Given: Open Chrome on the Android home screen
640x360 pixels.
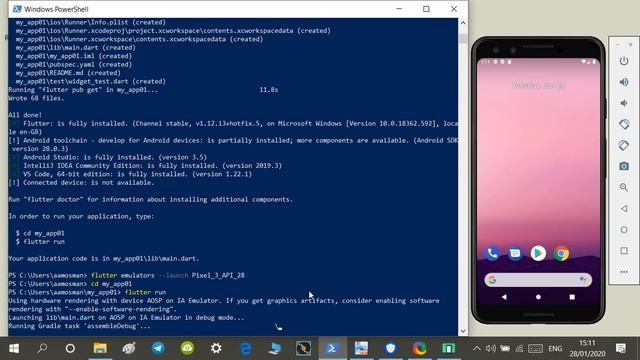Looking at the screenshot, I should click(x=561, y=253).
